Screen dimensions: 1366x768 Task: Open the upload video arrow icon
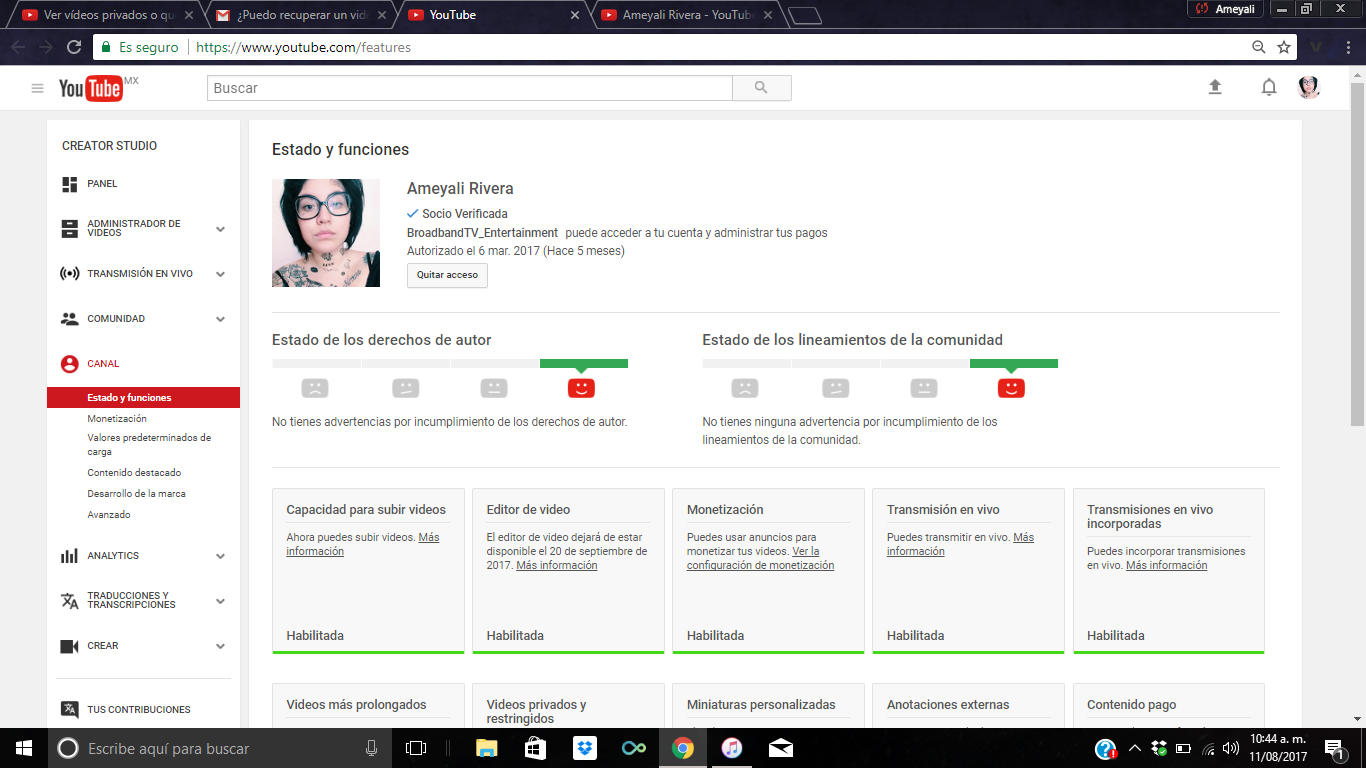(x=1215, y=87)
